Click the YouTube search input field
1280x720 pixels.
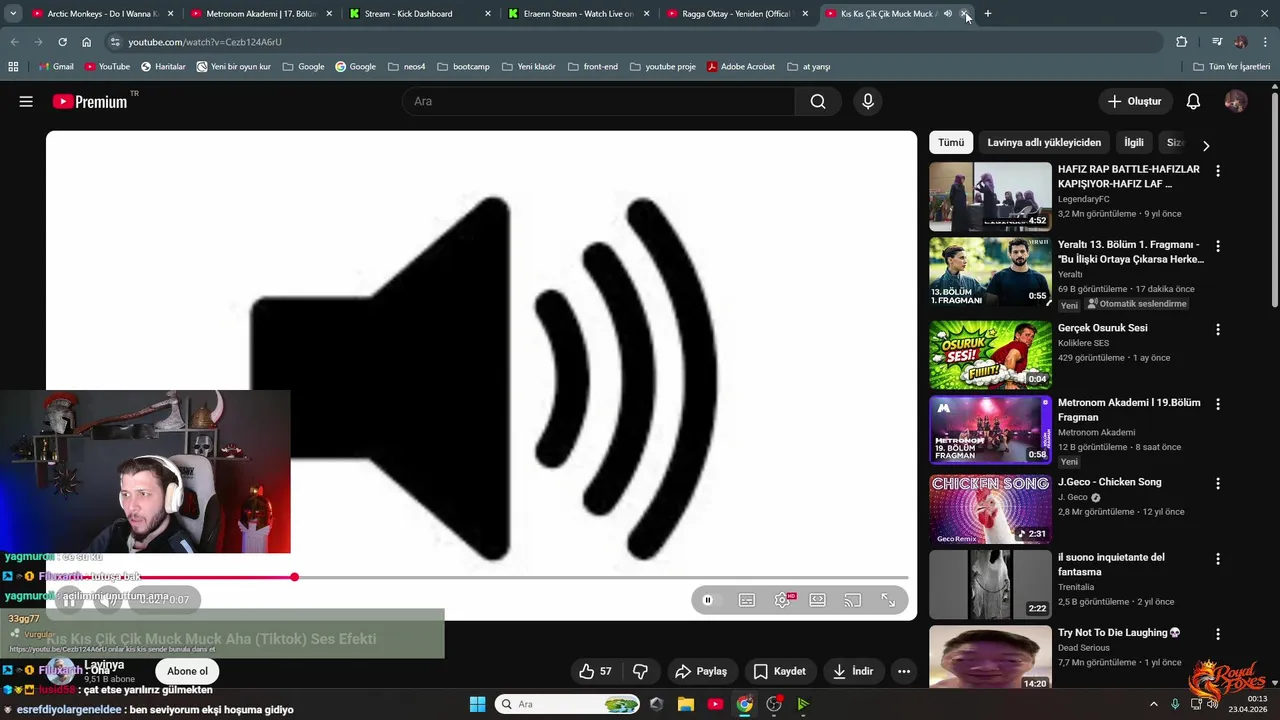pyautogui.click(x=598, y=101)
